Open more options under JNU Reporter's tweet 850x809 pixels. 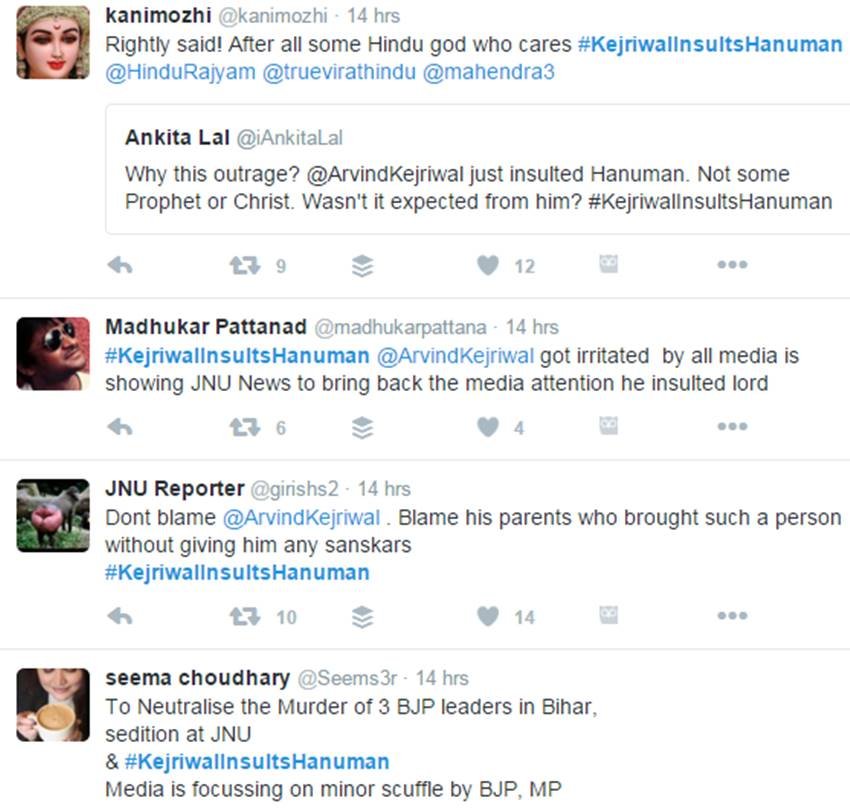[733, 615]
